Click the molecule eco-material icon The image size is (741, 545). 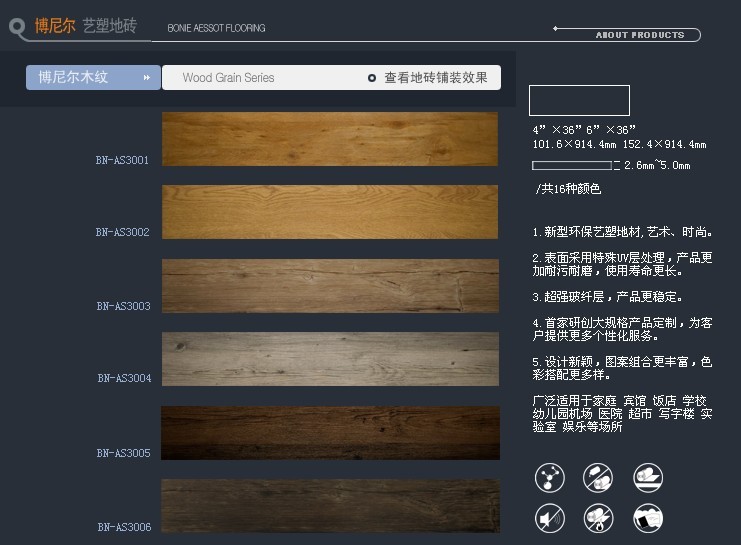coord(549,478)
